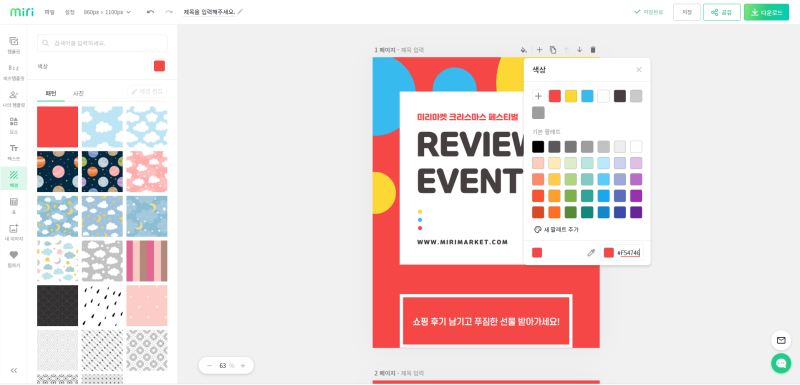This screenshot has width=800, height=385.
Task: Select black swatch in default palette
Action: point(538,147)
